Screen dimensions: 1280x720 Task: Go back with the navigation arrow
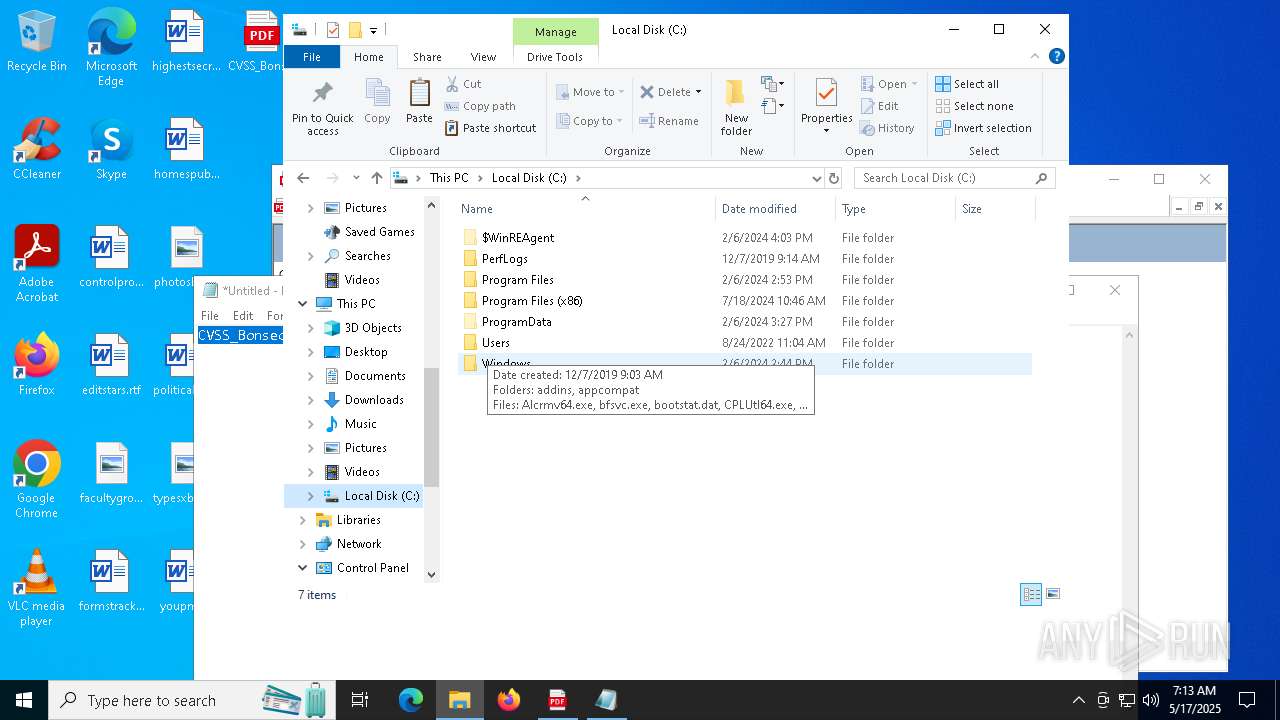[x=304, y=178]
